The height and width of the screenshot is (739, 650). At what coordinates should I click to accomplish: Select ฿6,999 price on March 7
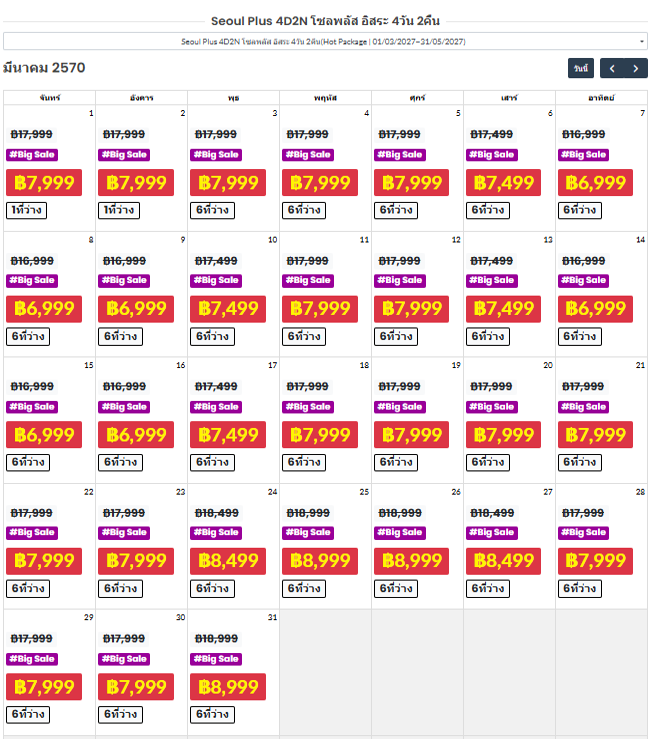click(x=595, y=182)
